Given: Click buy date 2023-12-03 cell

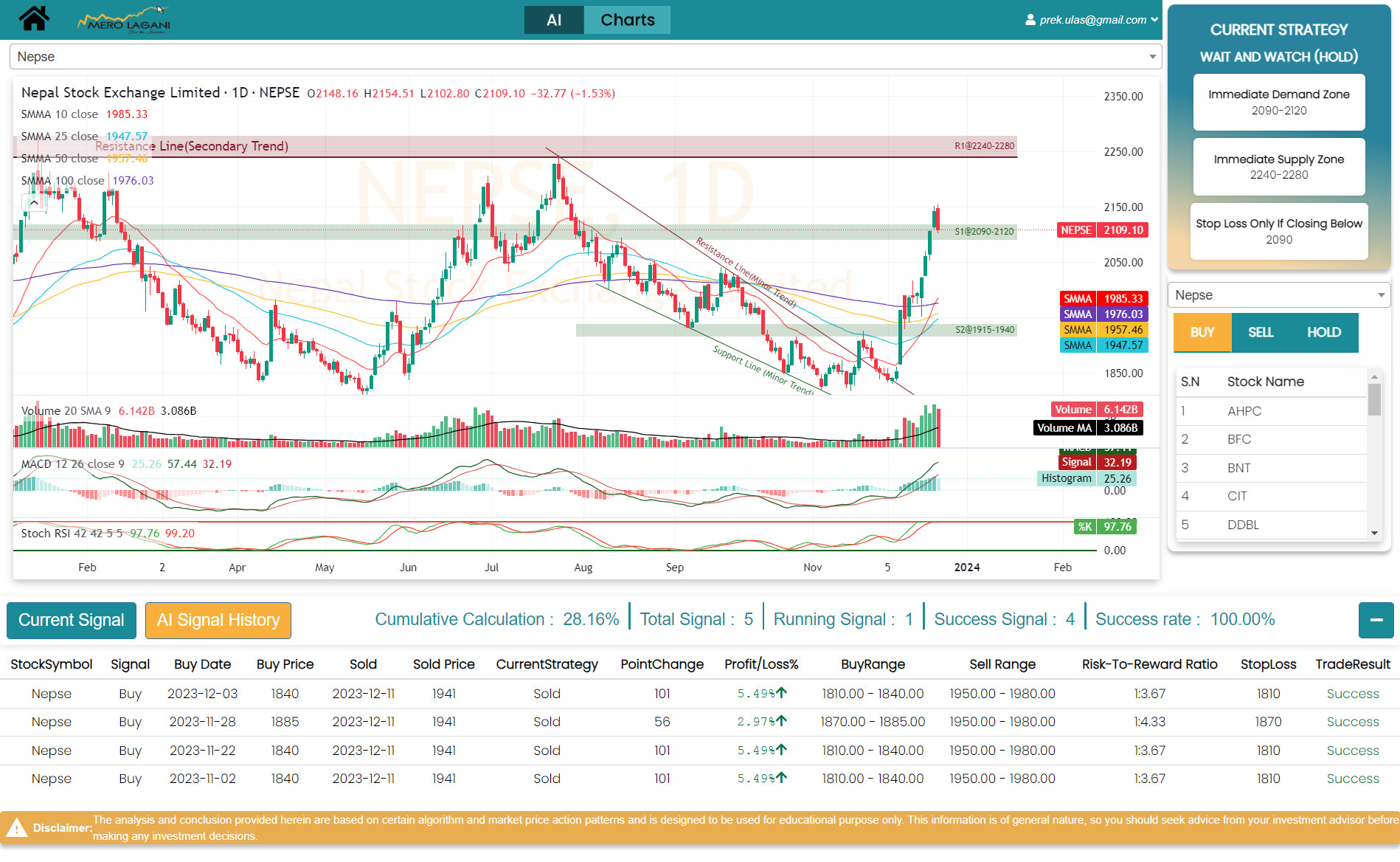Looking at the screenshot, I should (x=202, y=694).
